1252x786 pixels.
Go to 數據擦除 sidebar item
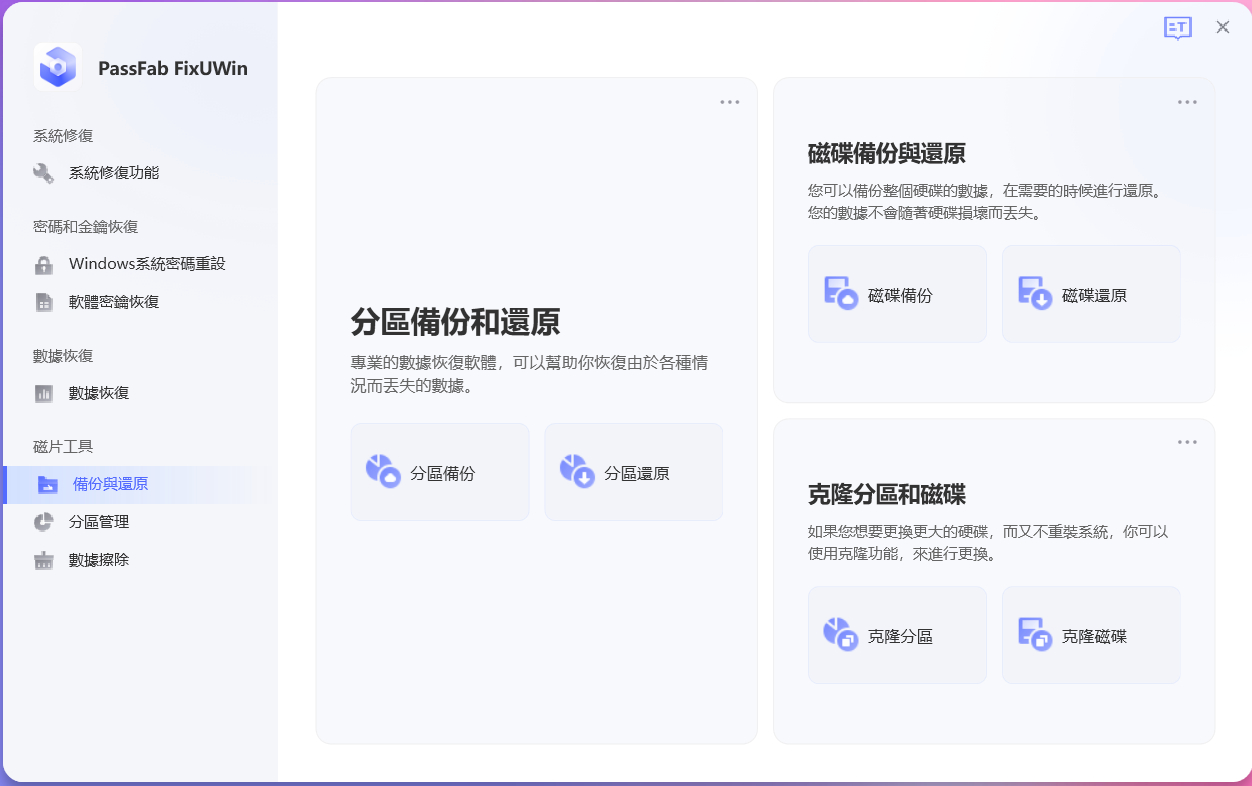(98, 560)
